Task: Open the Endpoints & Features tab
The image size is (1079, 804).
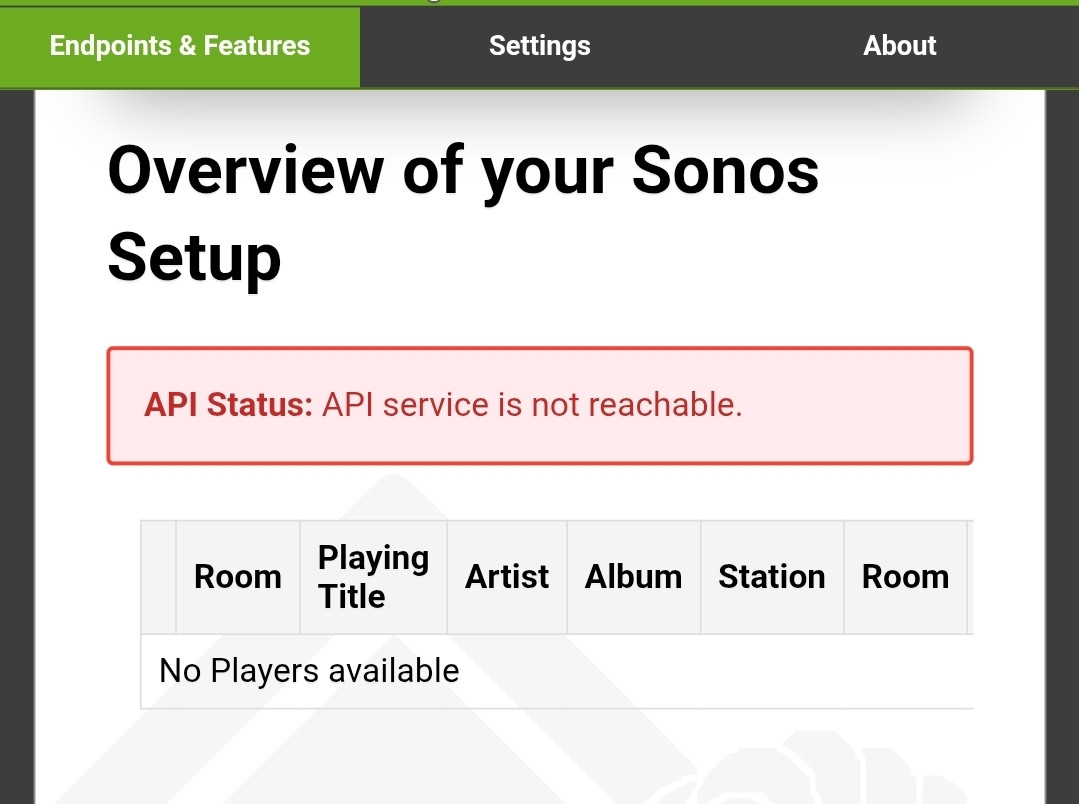Action: 180,46
